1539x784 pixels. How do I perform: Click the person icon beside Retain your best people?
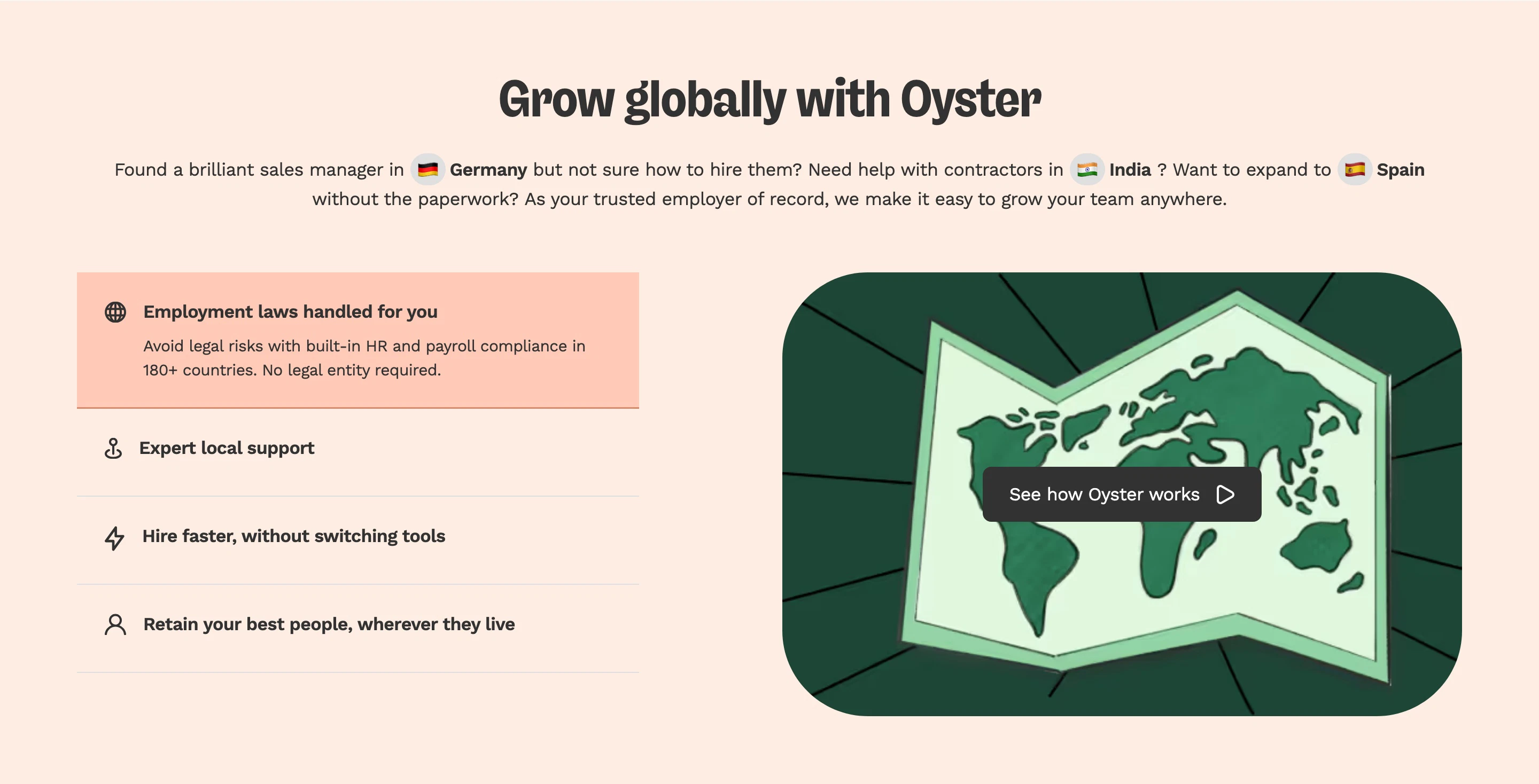click(x=115, y=624)
